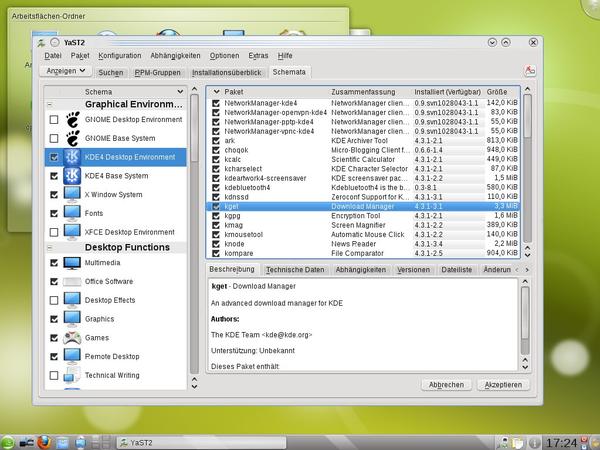Image resolution: width=600 pixels, height=450 pixels.
Task: Click the Graphics monitor icon
Action: pyautogui.click(x=72, y=319)
